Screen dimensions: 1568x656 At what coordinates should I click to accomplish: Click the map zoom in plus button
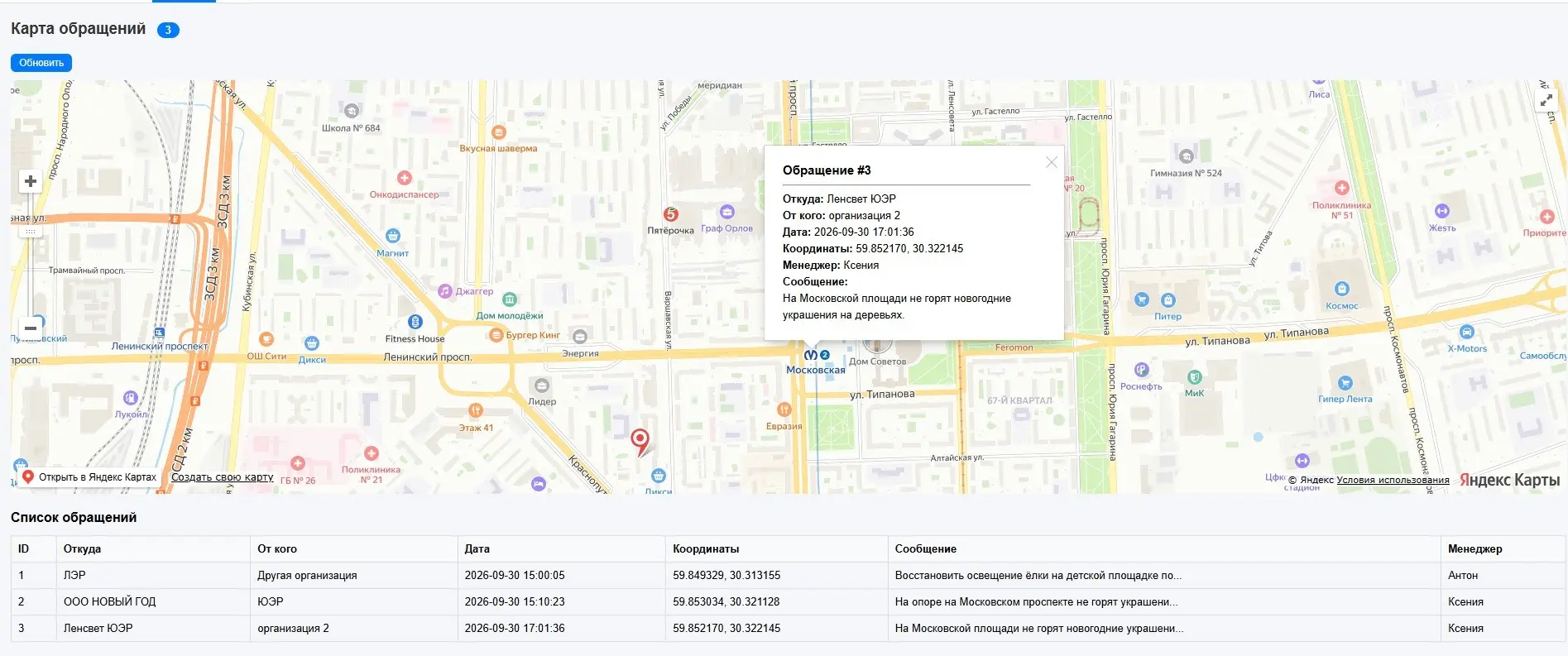[x=31, y=181]
